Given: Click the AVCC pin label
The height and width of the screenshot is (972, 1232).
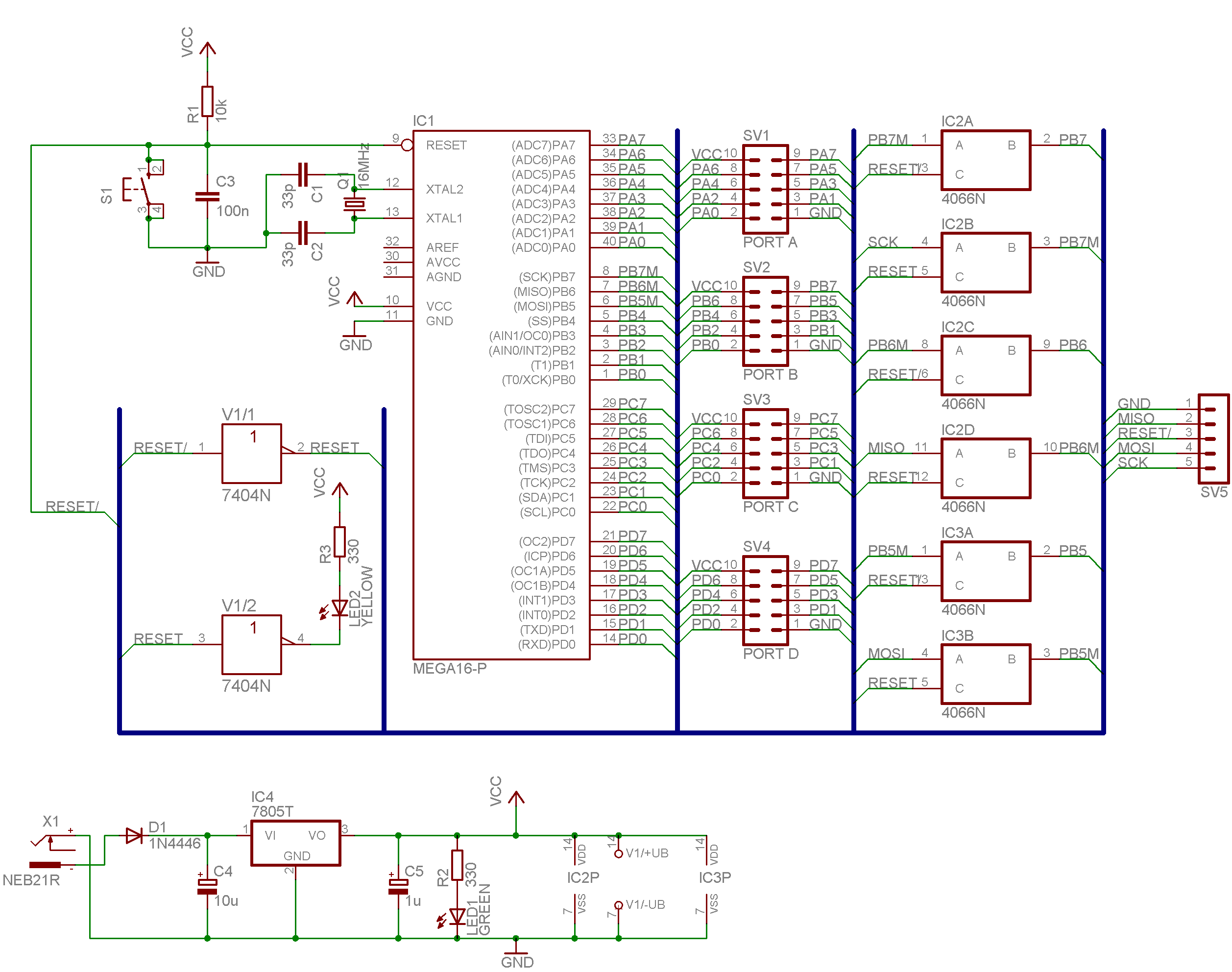Looking at the screenshot, I should point(443,262).
